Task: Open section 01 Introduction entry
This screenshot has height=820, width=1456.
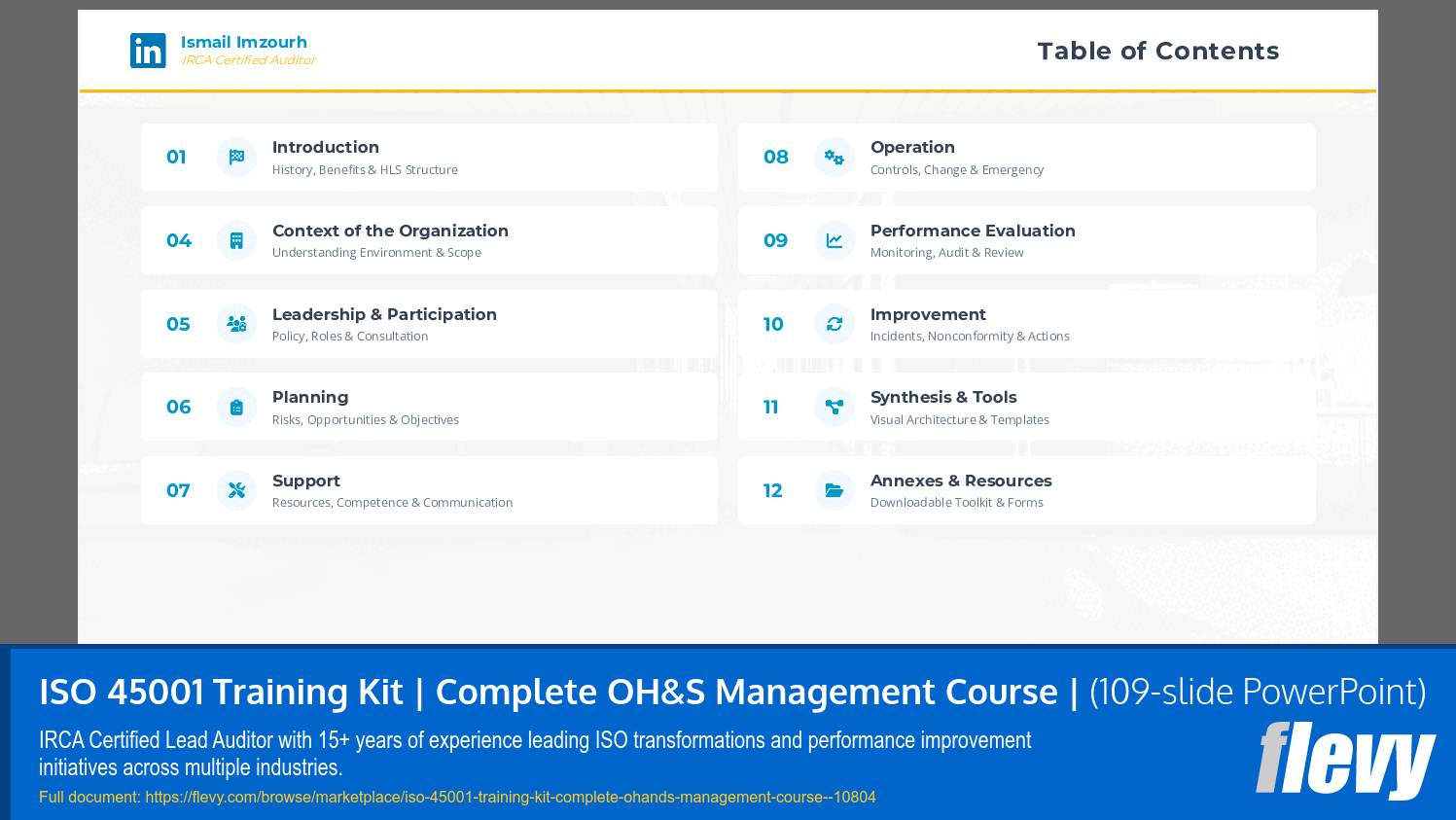Action: [428, 157]
